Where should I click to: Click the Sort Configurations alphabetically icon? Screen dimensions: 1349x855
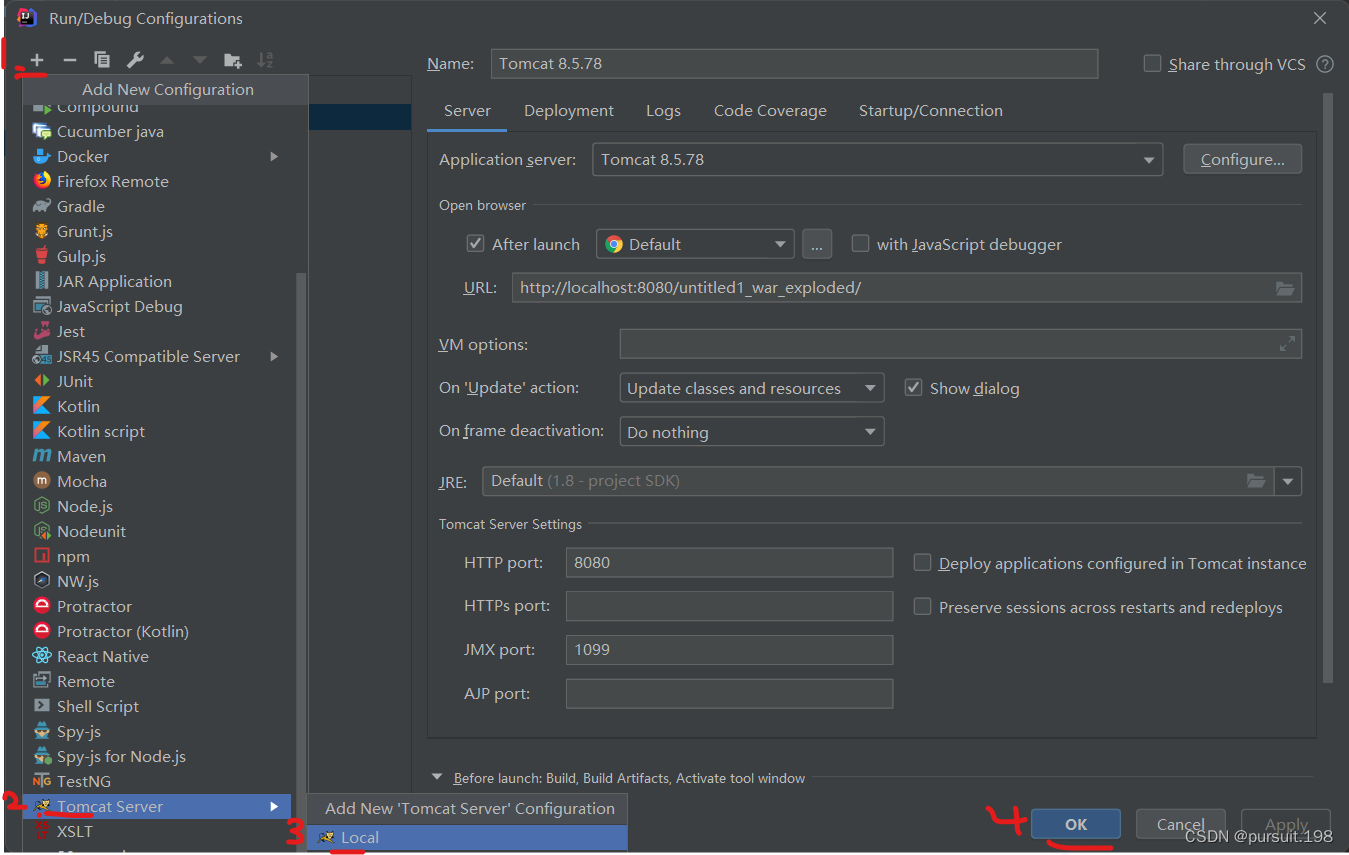click(265, 60)
